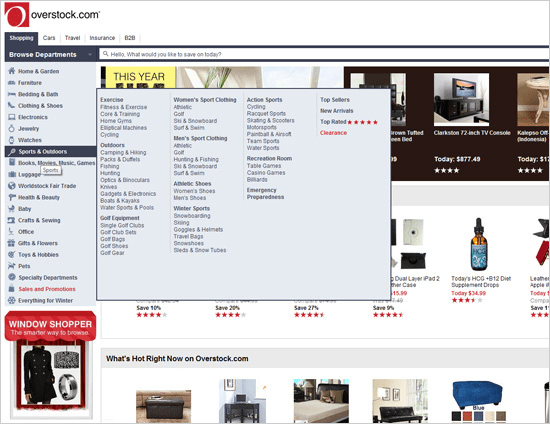Screen dimensions: 550x424
Task: Click the Everything for Winter snowflake icon
Action: click(12, 300)
